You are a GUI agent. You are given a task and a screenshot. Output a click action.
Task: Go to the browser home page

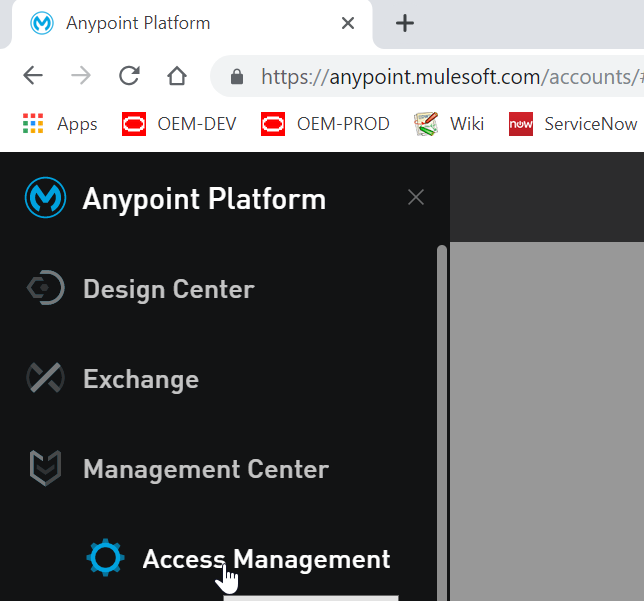[177, 76]
